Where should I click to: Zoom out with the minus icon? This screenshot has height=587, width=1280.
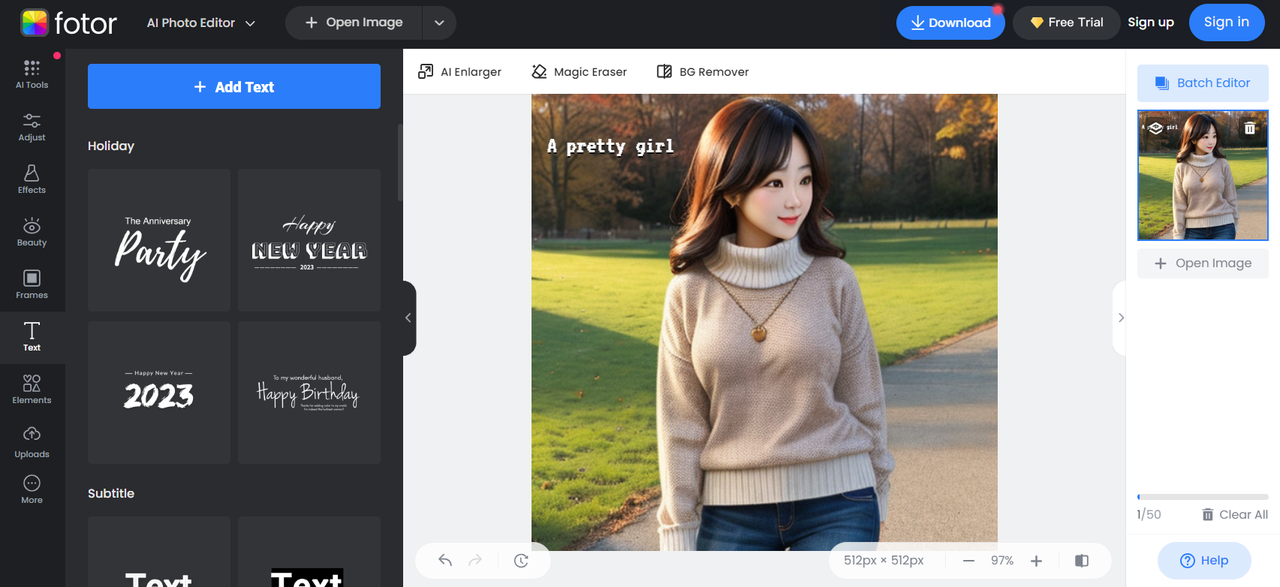pyautogui.click(x=968, y=561)
